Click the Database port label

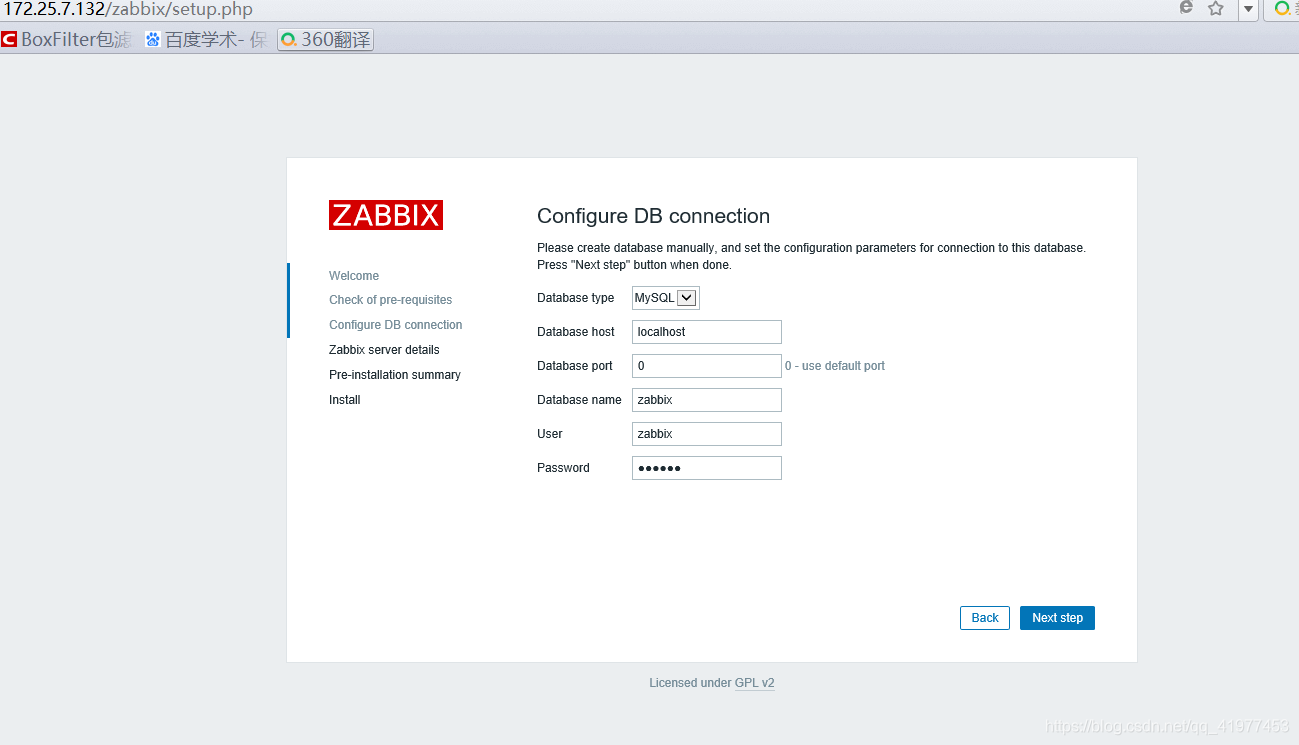[x=575, y=366]
